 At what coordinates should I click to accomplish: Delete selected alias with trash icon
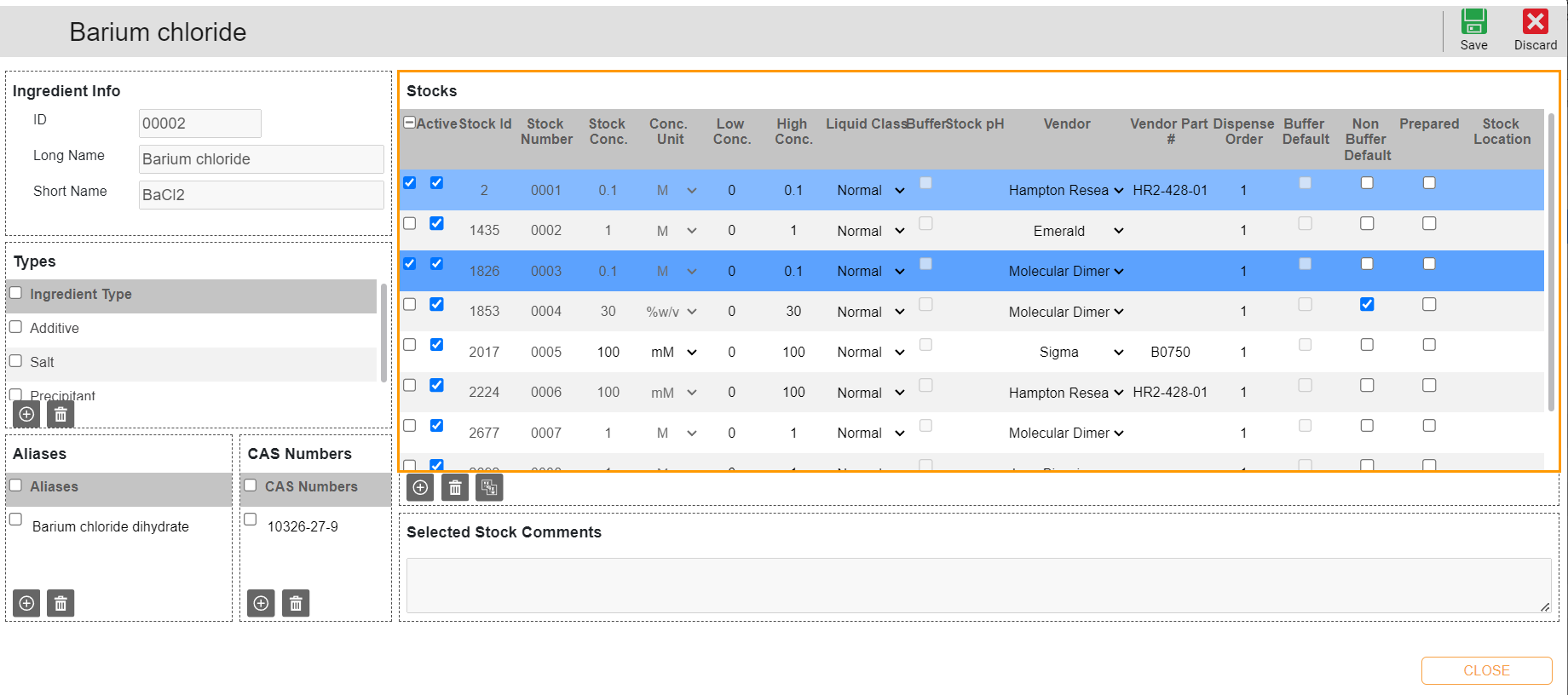tap(61, 603)
